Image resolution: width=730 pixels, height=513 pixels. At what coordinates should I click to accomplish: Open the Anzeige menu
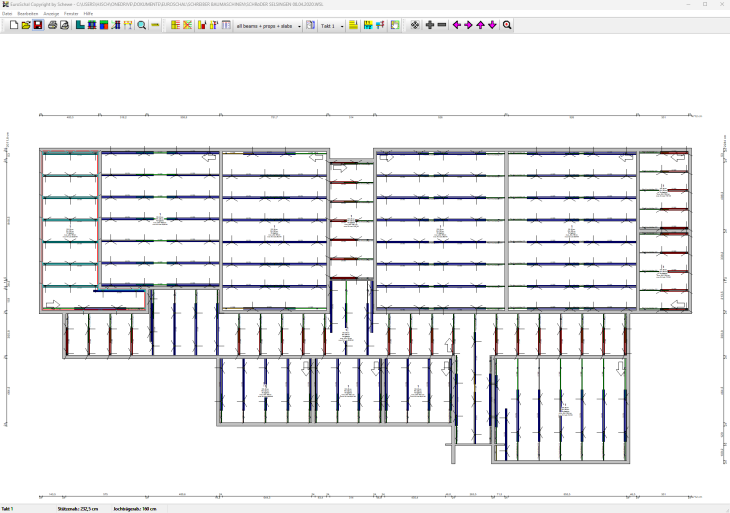coord(51,13)
